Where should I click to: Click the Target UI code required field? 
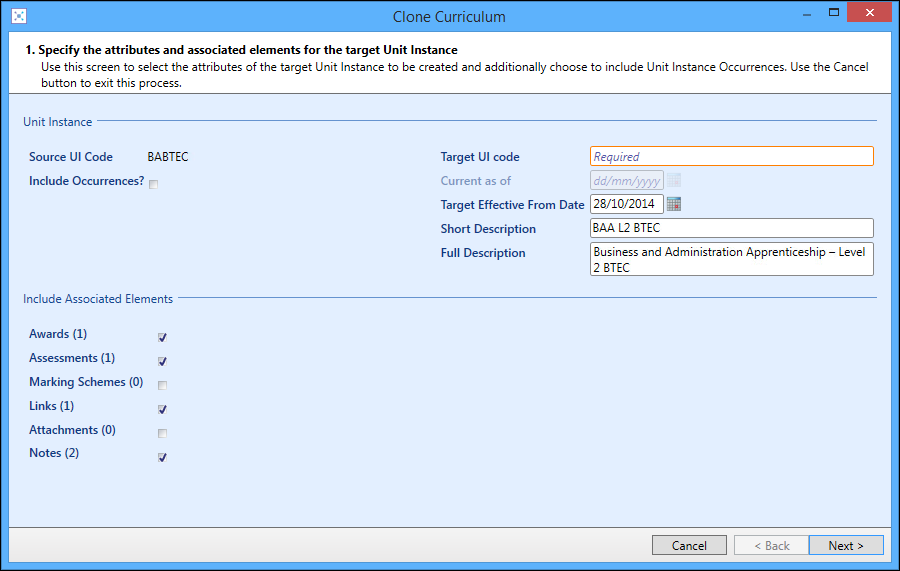click(x=731, y=156)
